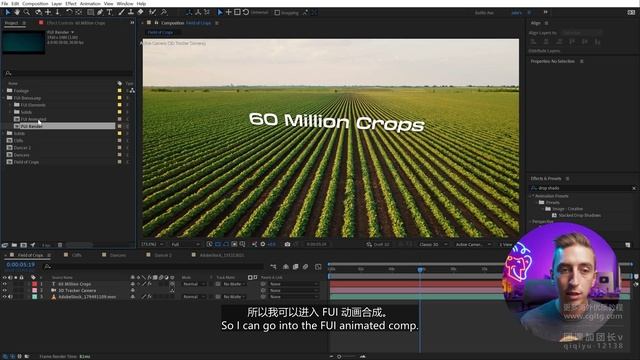Open track matte dropdown for AdobeStock layer

[x=235, y=297]
